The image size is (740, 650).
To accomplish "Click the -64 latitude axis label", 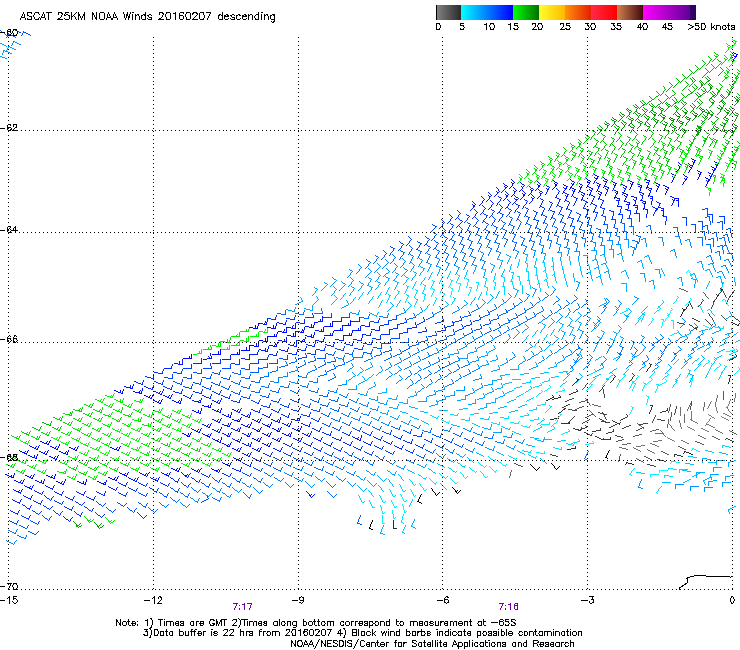I will pos(10,229).
